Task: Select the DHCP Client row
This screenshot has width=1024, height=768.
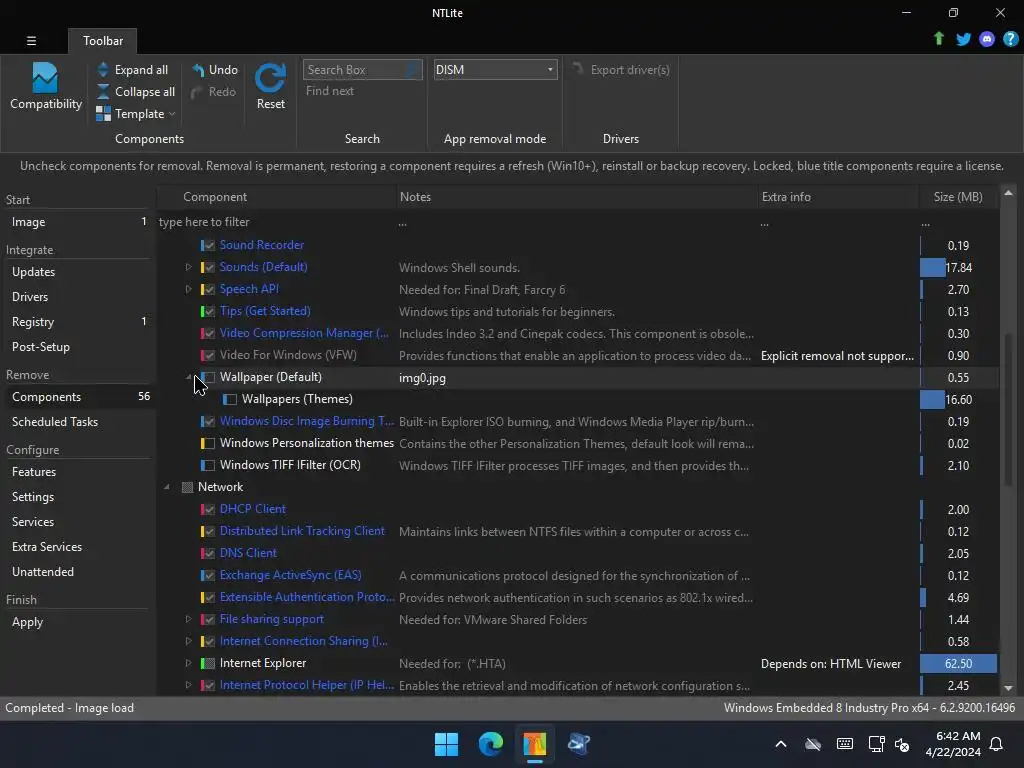Action: [578, 509]
